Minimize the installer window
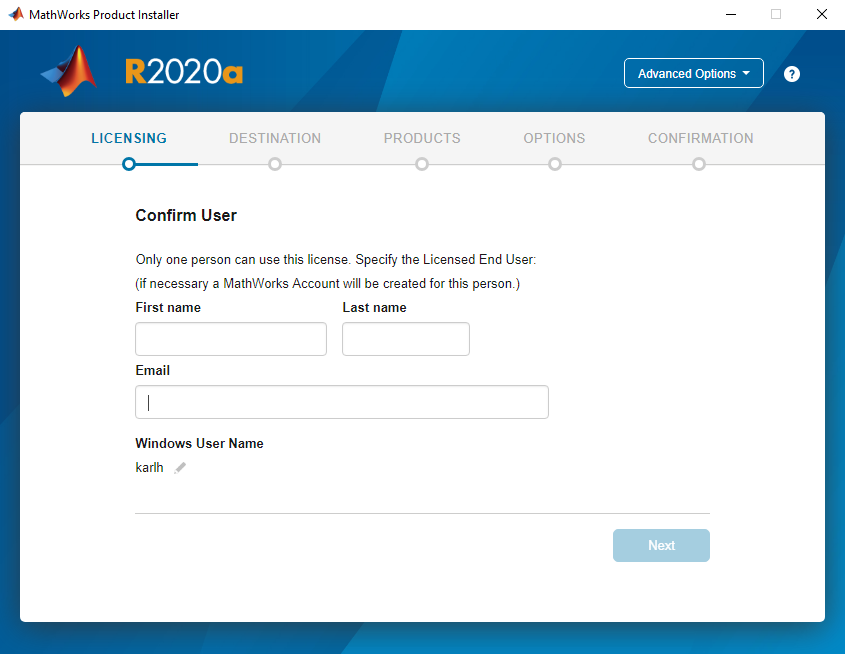This screenshot has width=845, height=654. pyautogui.click(x=731, y=15)
